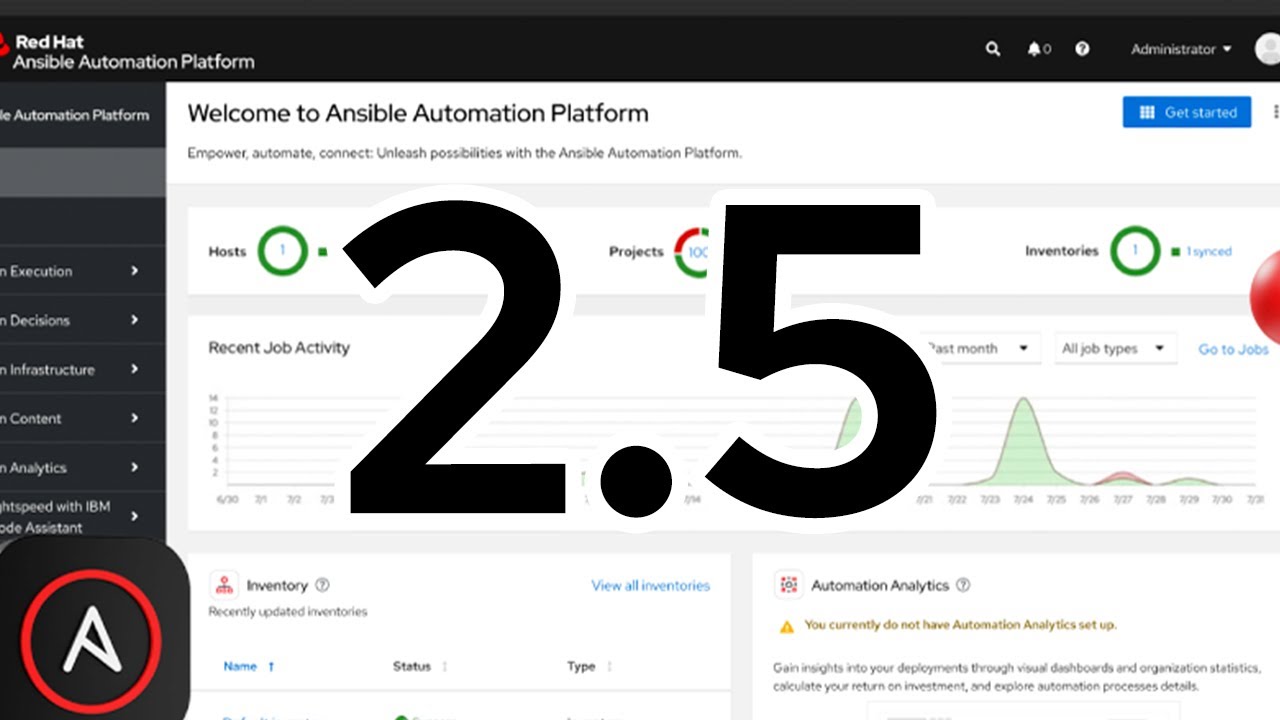Click the 1 synced inventories link

(1209, 252)
